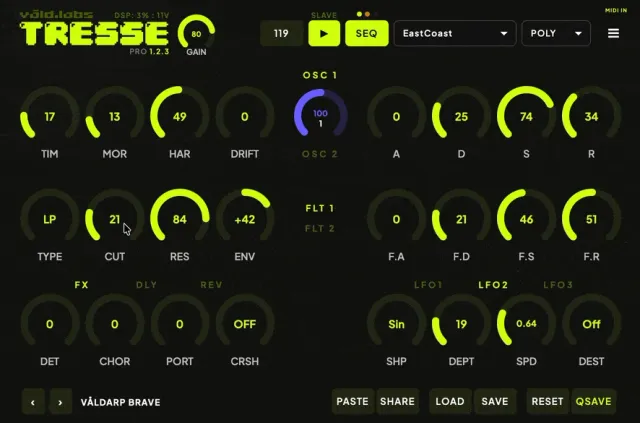Switch to the LFO3 tab
Image resolution: width=640 pixels, height=423 pixels.
tap(558, 285)
